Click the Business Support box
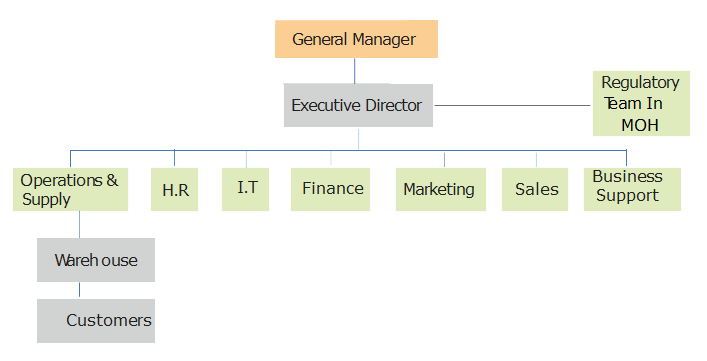Screen dimensions: 707x361 [632, 189]
